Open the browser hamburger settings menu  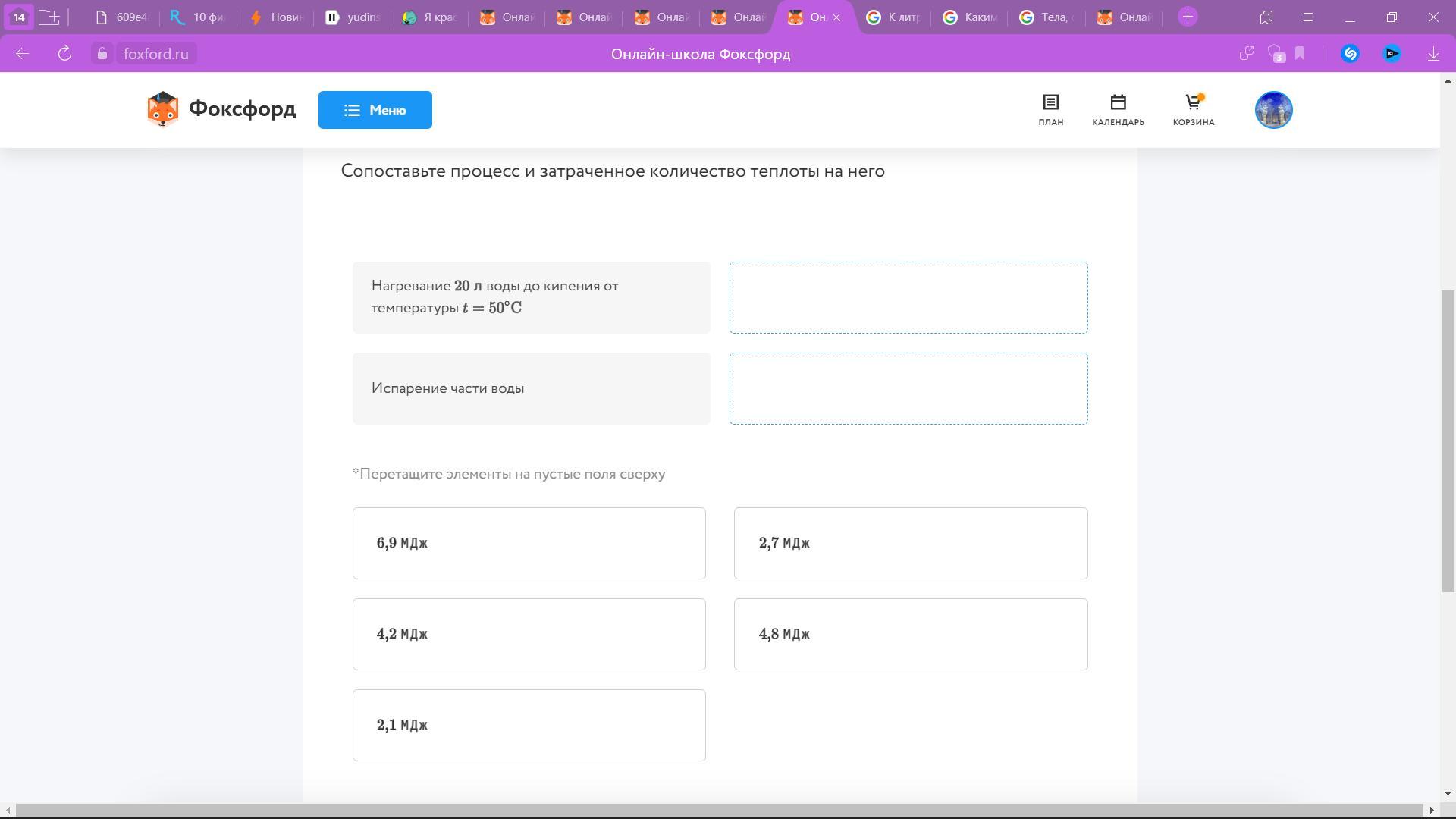[1307, 17]
